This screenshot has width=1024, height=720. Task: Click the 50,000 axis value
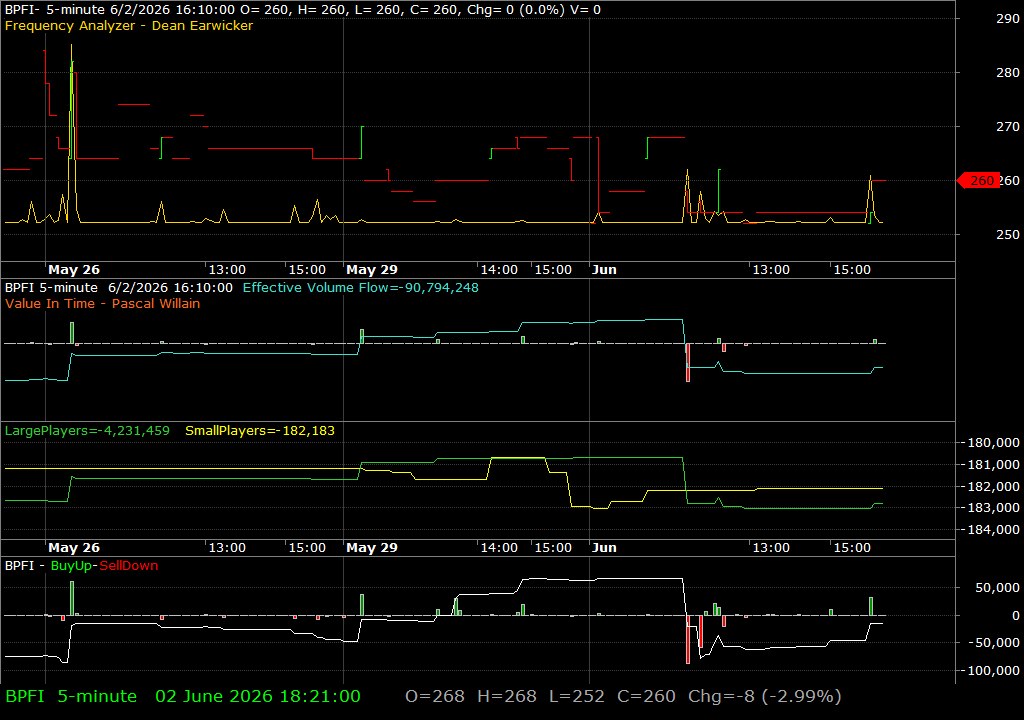[997, 587]
